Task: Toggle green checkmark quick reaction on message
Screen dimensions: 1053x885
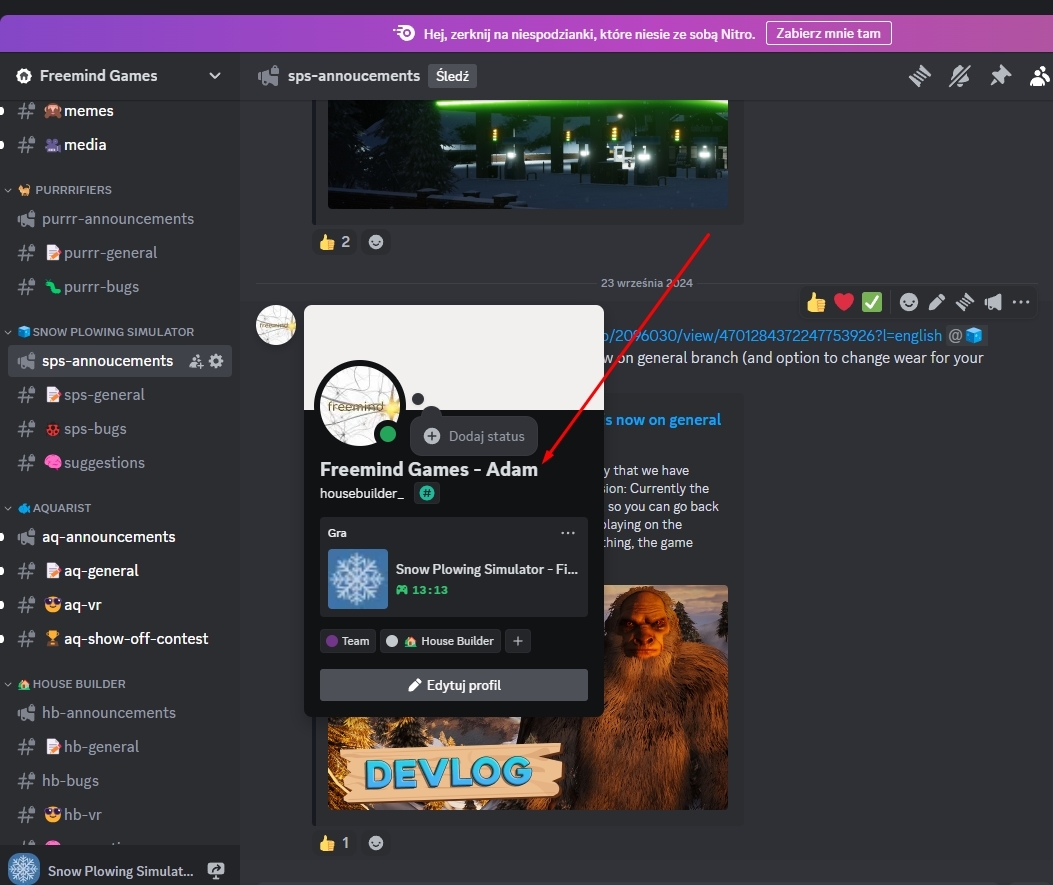Action: 872,302
